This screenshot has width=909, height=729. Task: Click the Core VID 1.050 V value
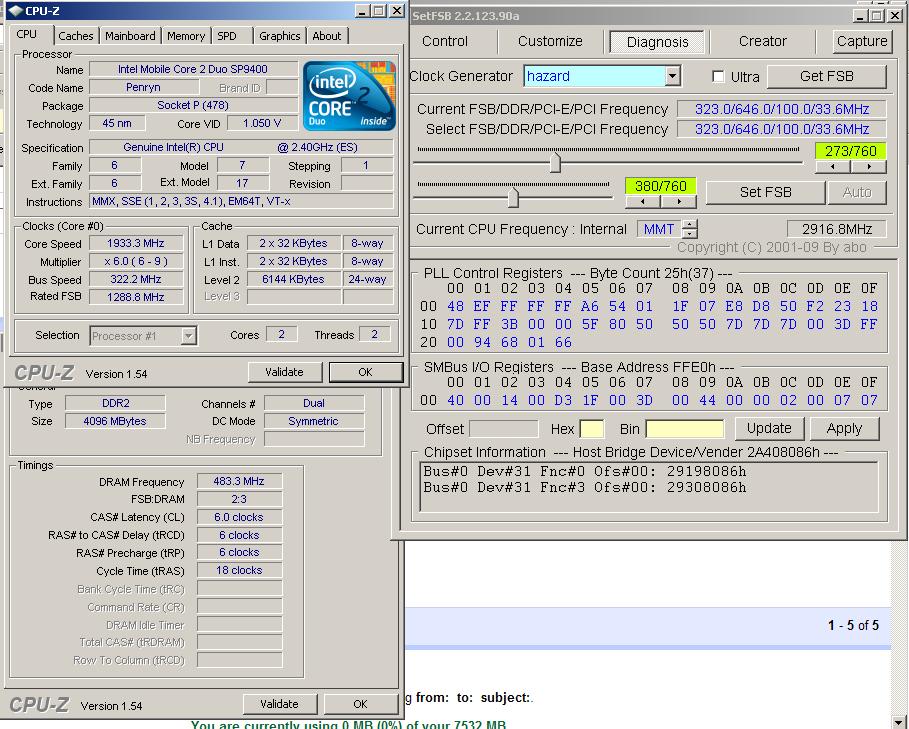click(x=262, y=123)
